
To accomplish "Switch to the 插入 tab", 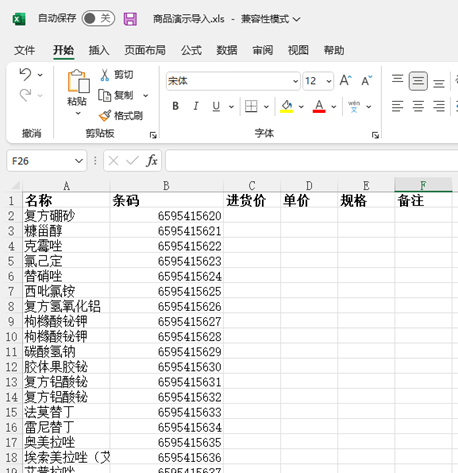I will pyautogui.click(x=99, y=50).
